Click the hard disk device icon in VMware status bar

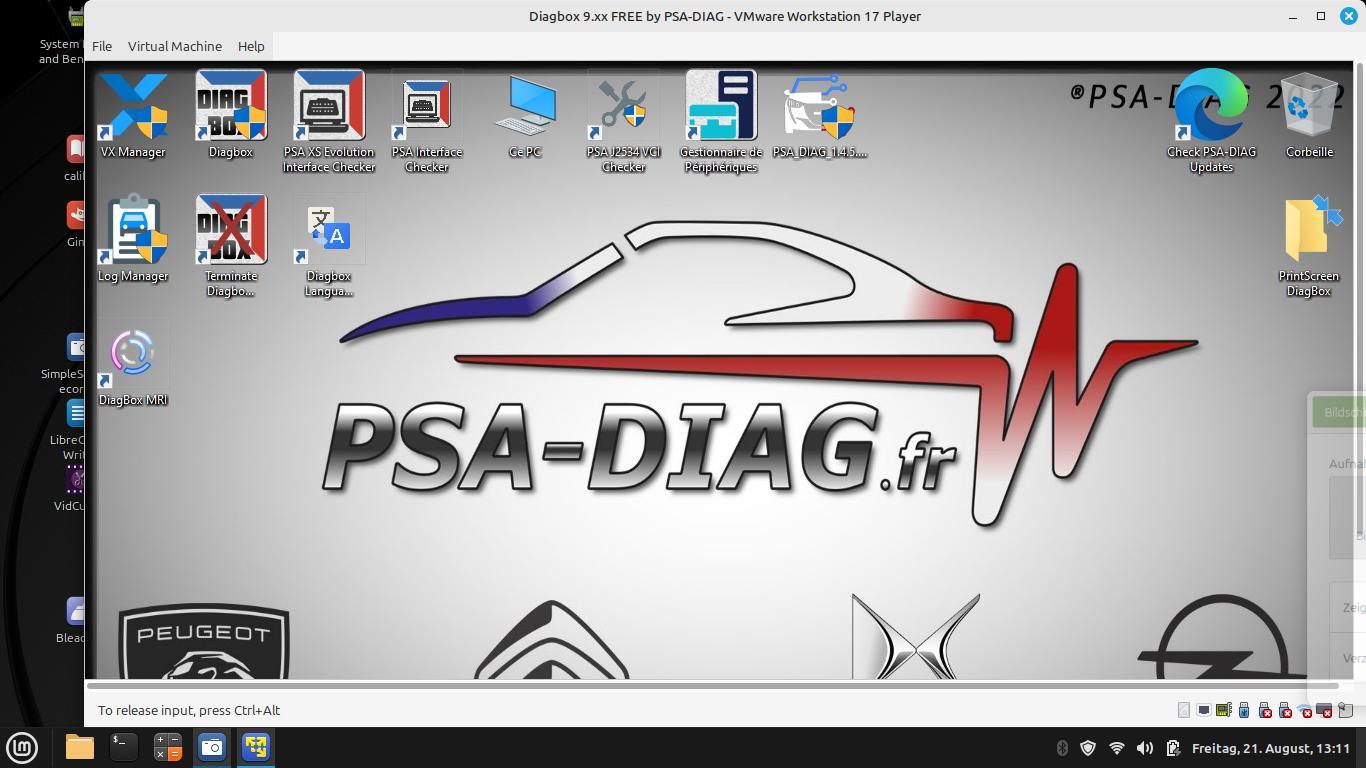click(x=1184, y=710)
